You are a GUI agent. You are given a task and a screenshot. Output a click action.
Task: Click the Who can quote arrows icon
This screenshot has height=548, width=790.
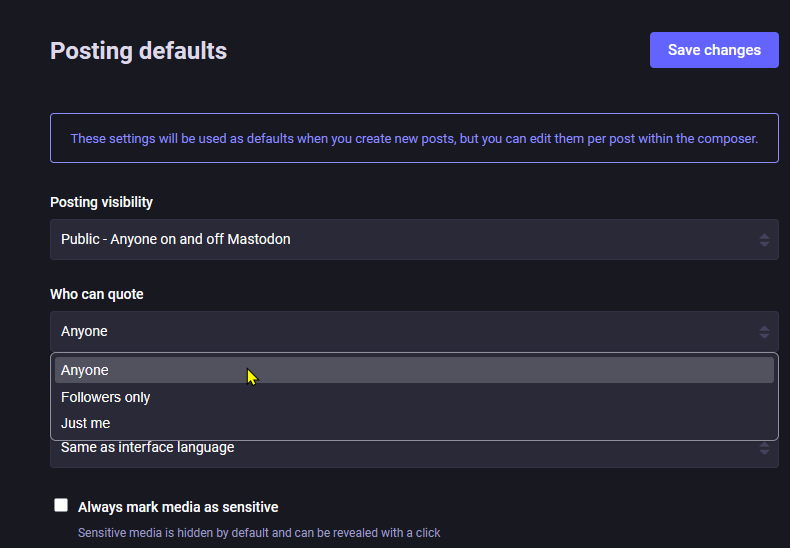point(764,332)
